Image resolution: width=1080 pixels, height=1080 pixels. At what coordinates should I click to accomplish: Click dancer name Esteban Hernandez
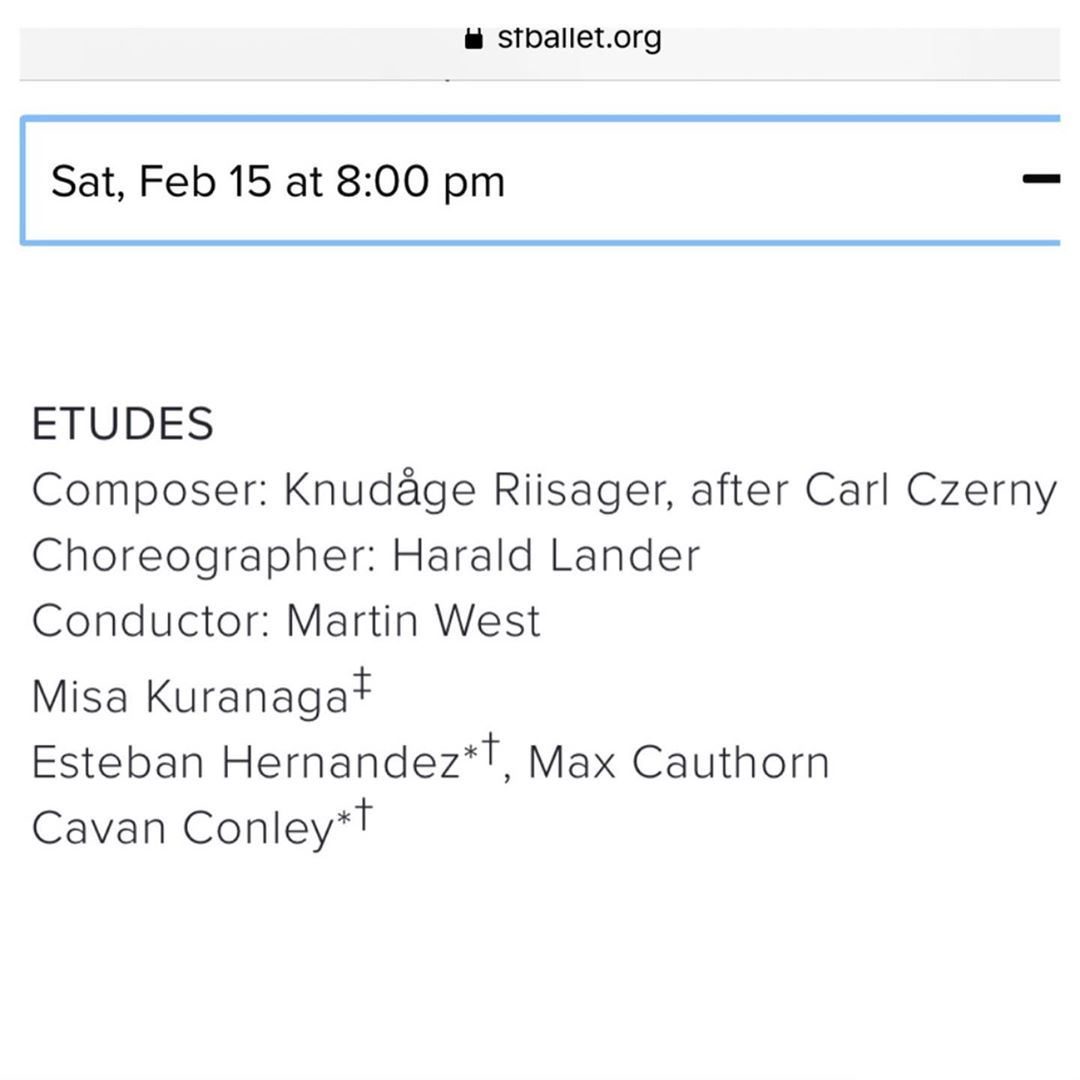[x=245, y=763]
